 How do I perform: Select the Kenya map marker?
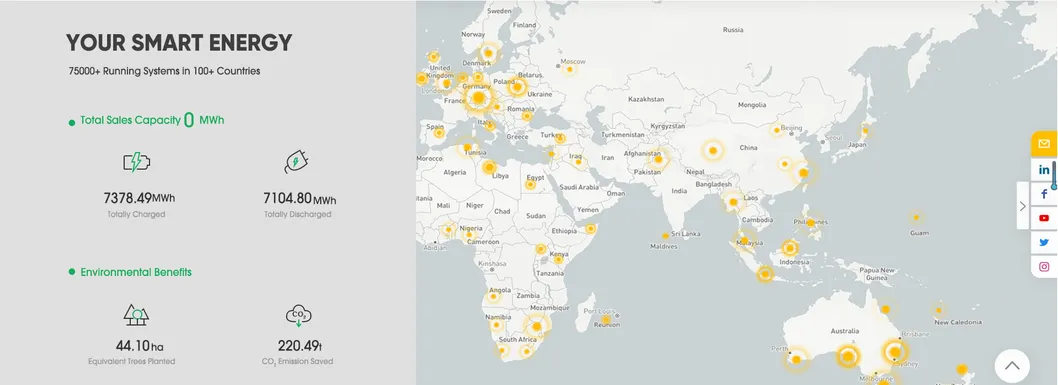pos(558,260)
